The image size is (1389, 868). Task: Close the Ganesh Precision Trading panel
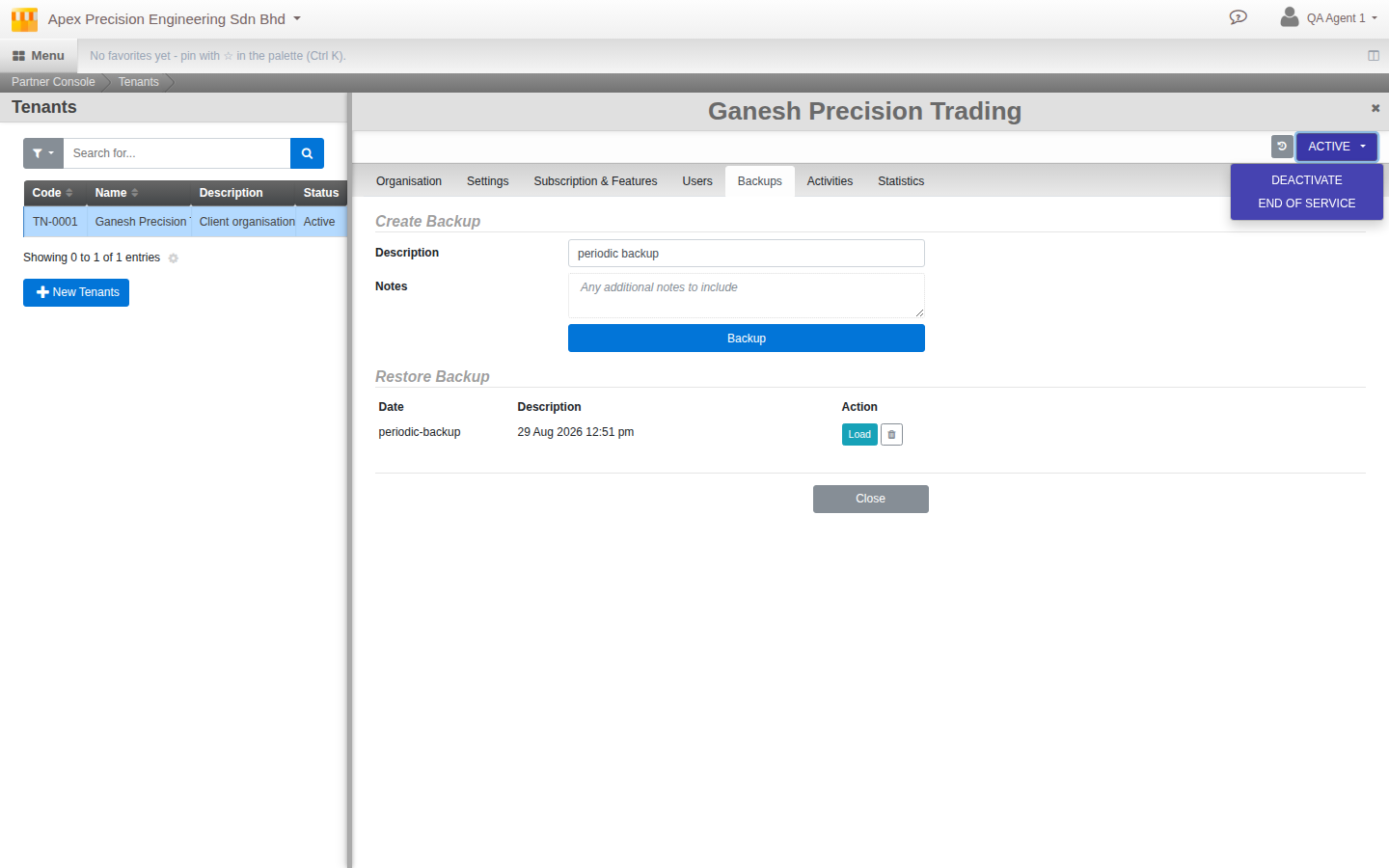click(1375, 108)
